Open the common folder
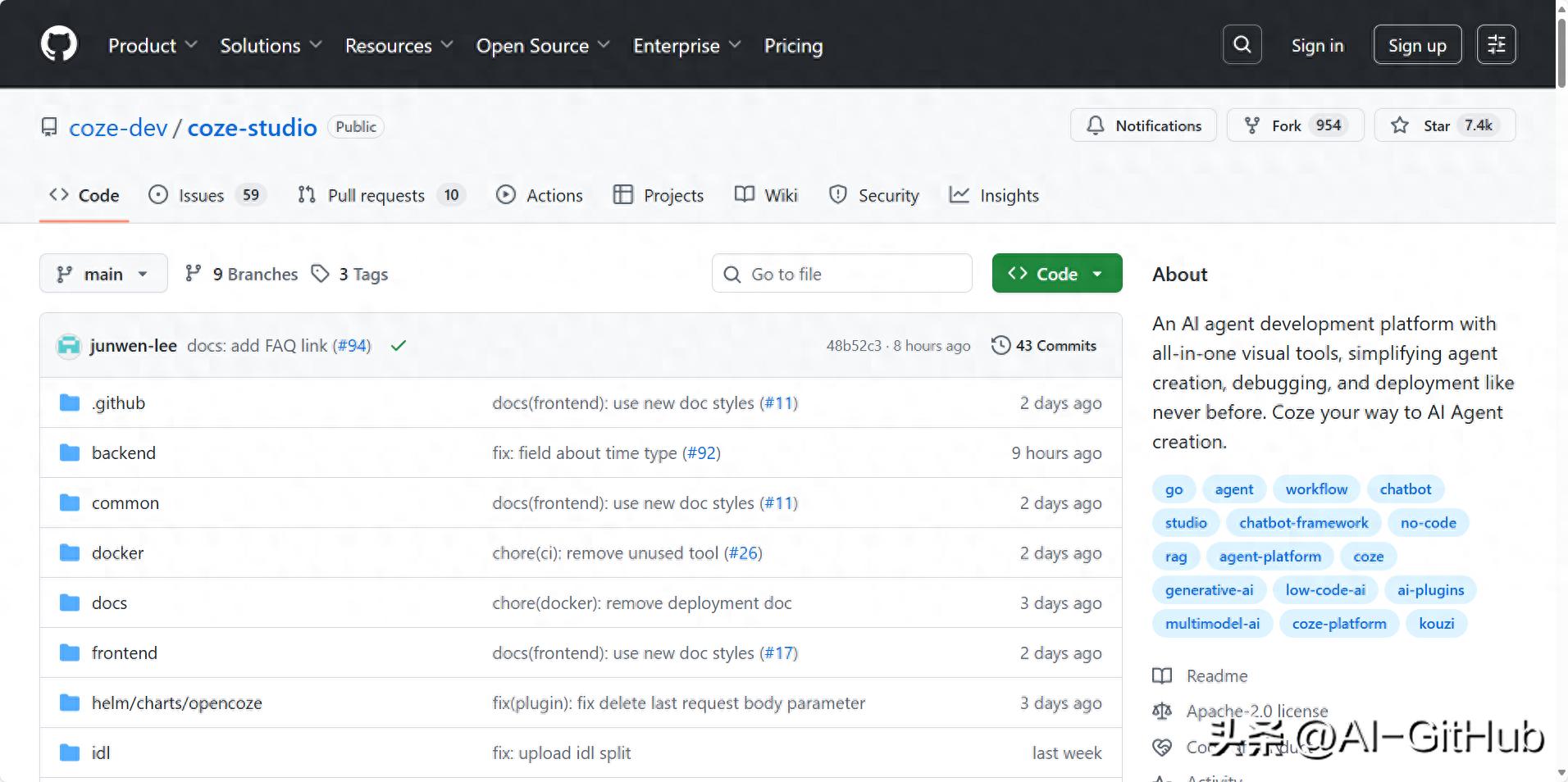Viewport: 1568px width, 782px height. click(125, 502)
